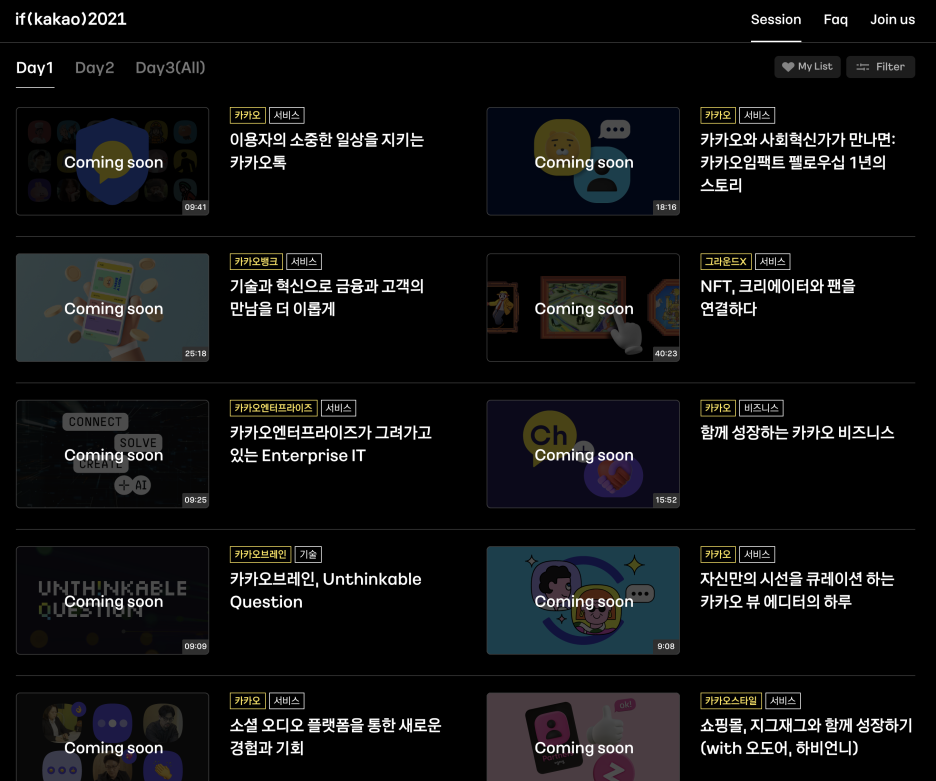This screenshot has height=781, width=936.
Task: Open title 카카오와 사회혁신가가 만나면
Action: pyautogui.click(x=798, y=162)
